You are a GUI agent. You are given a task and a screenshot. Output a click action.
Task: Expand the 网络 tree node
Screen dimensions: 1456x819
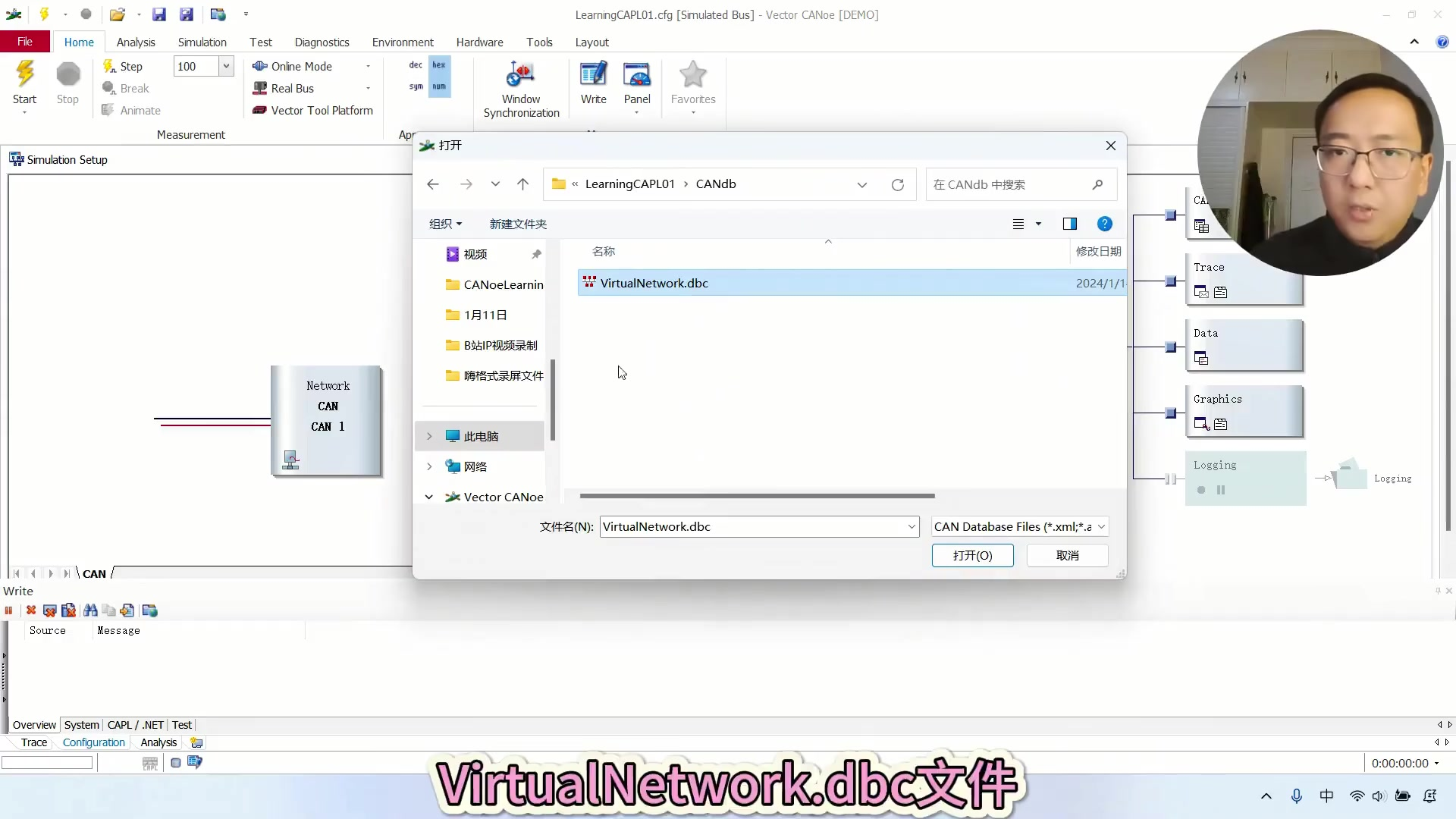coord(429,466)
